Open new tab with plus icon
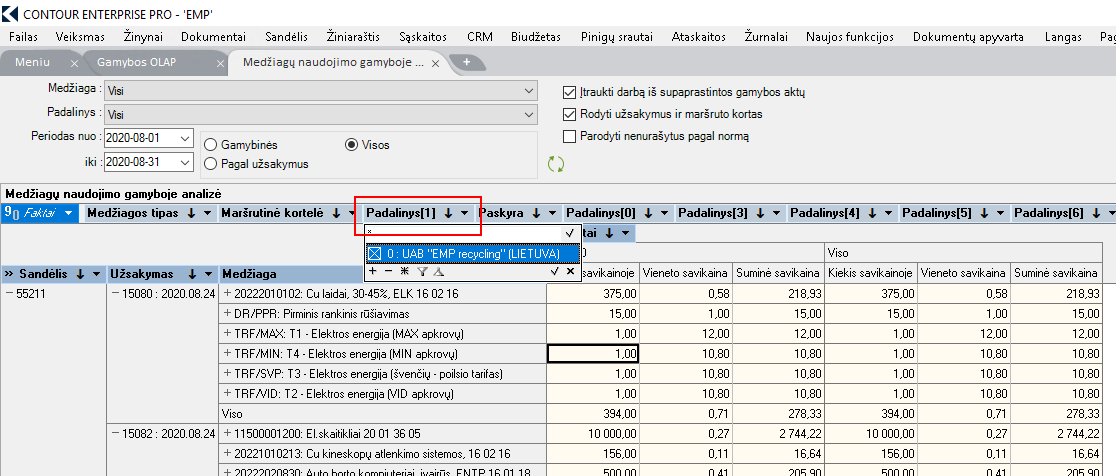Image resolution: width=1116 pixels, height=476 pixels. pos(467,62)
